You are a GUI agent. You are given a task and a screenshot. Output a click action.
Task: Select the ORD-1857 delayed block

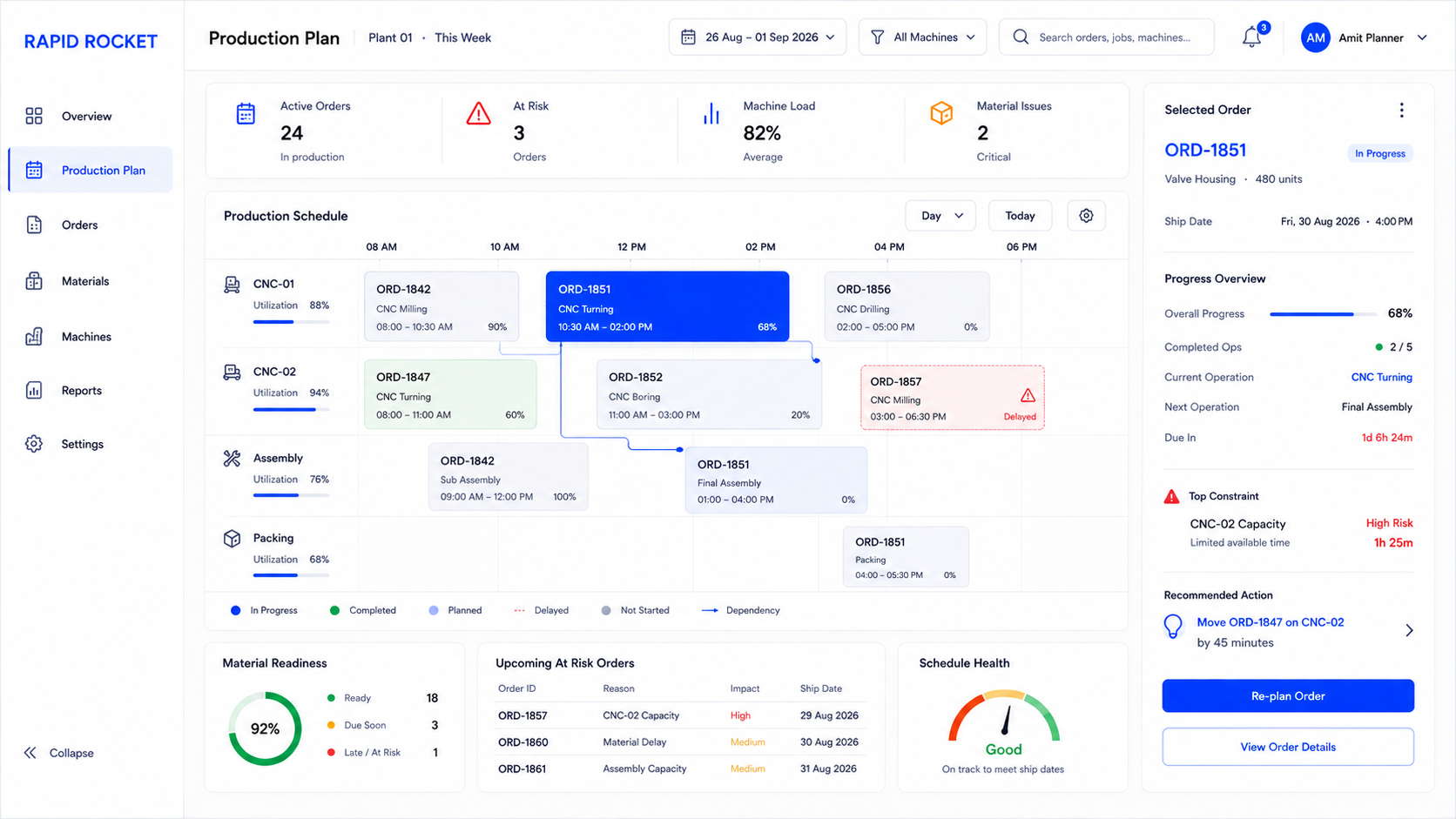click(x=953, y=398)
